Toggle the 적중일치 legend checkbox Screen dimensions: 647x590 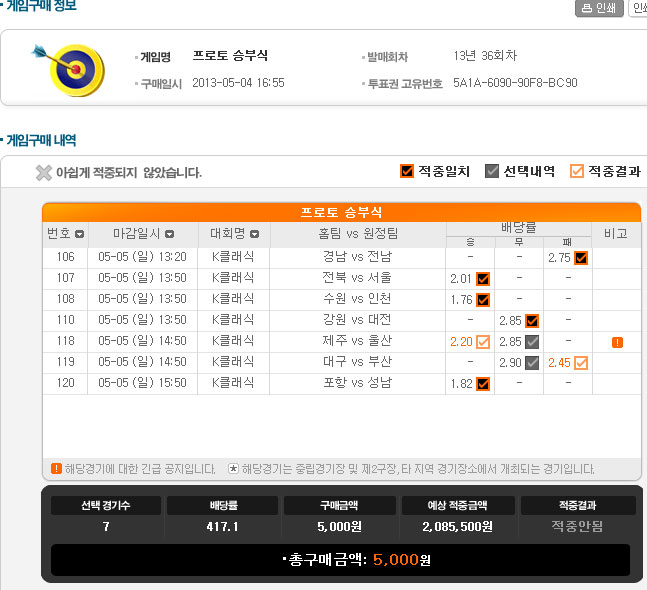coord(406,171)
